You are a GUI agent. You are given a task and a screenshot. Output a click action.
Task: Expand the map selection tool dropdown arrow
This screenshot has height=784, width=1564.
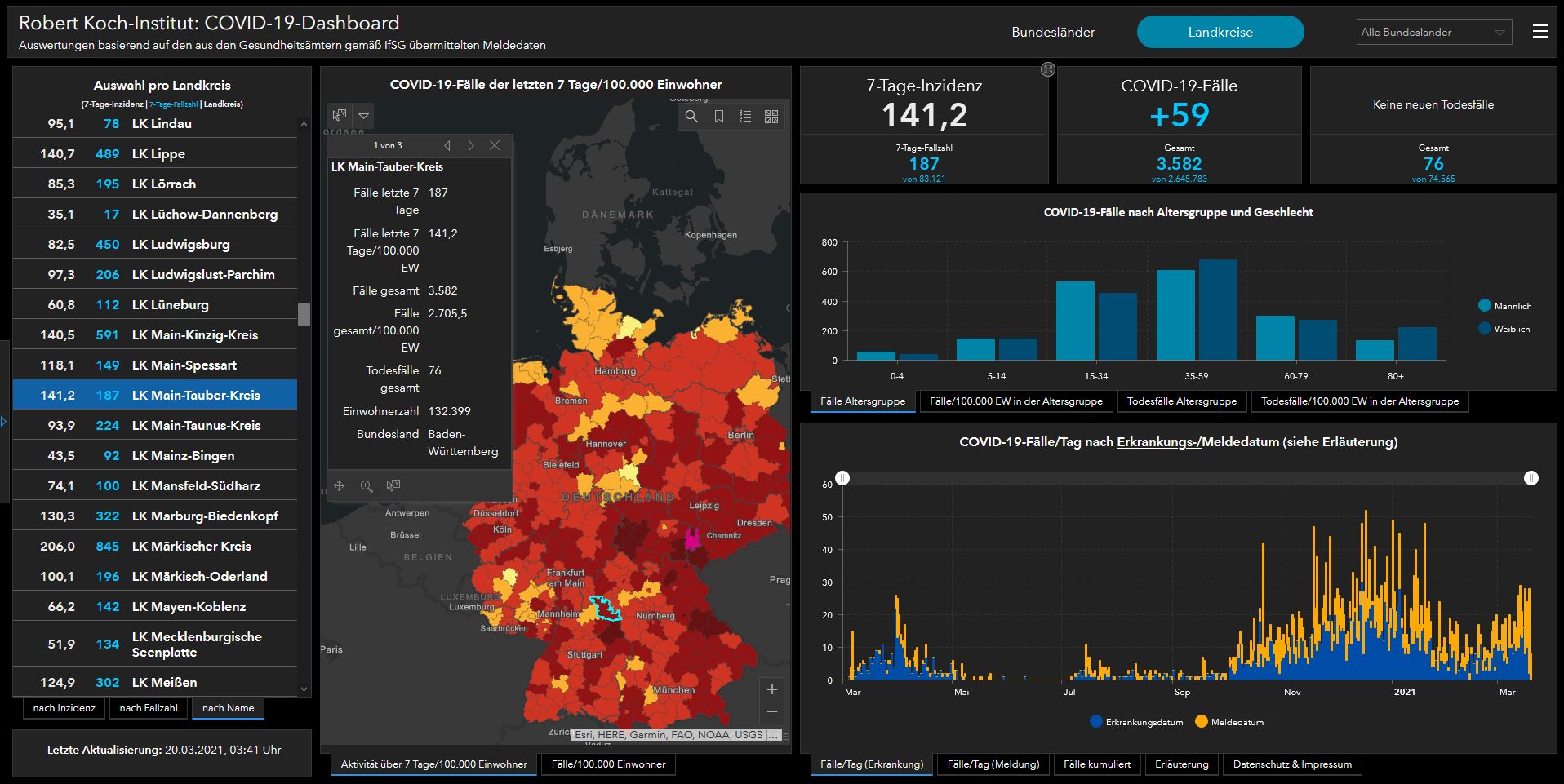(x=364, y=116)
